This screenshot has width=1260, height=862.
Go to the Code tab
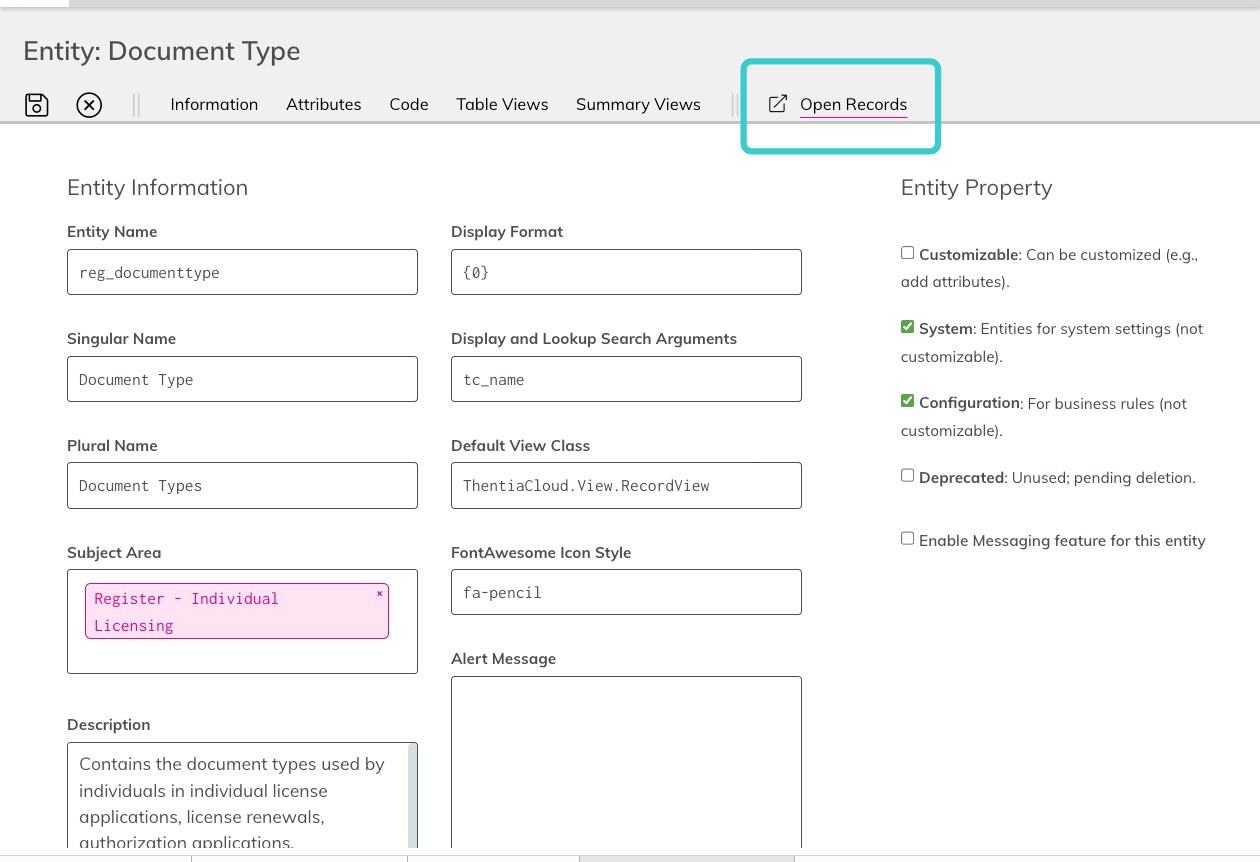[409, 104]
